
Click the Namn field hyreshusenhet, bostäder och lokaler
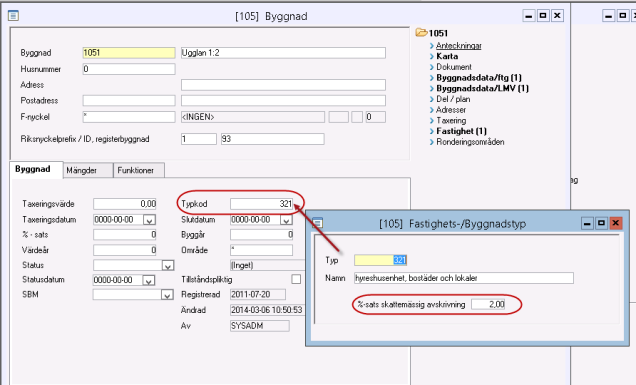click(464, 278)
